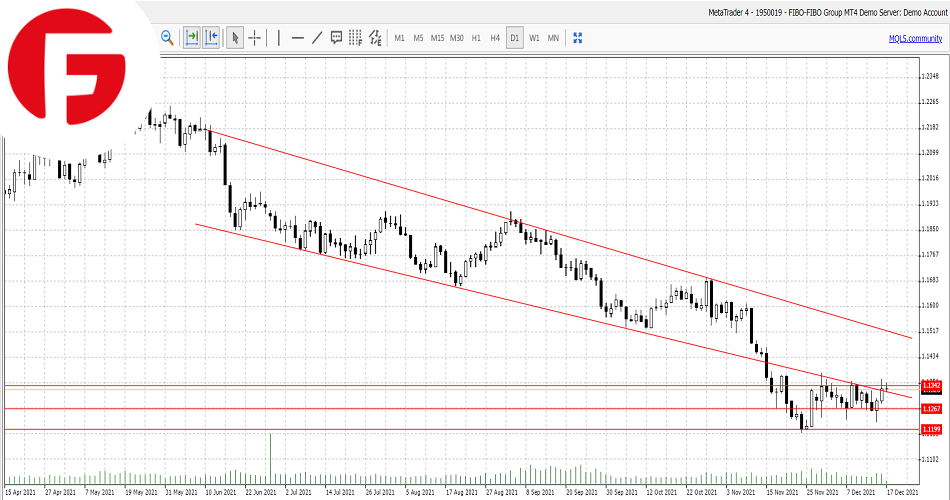
Task: Toggle chart auto scroll to latest bar
Action: [x=191, y=38]
